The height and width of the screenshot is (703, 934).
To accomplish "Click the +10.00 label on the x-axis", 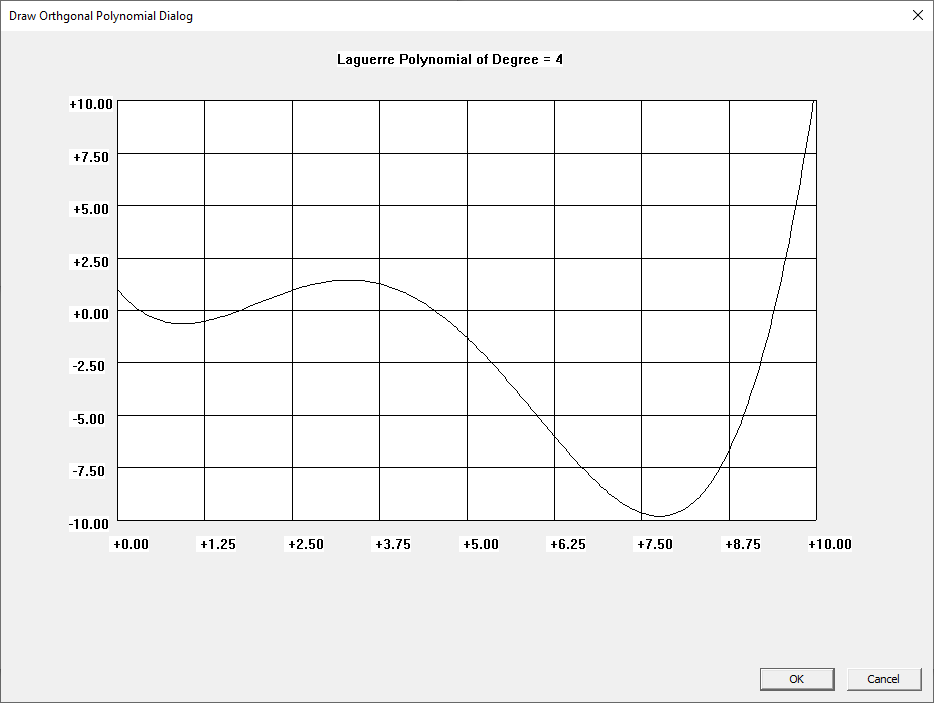I will coord(830,544).
